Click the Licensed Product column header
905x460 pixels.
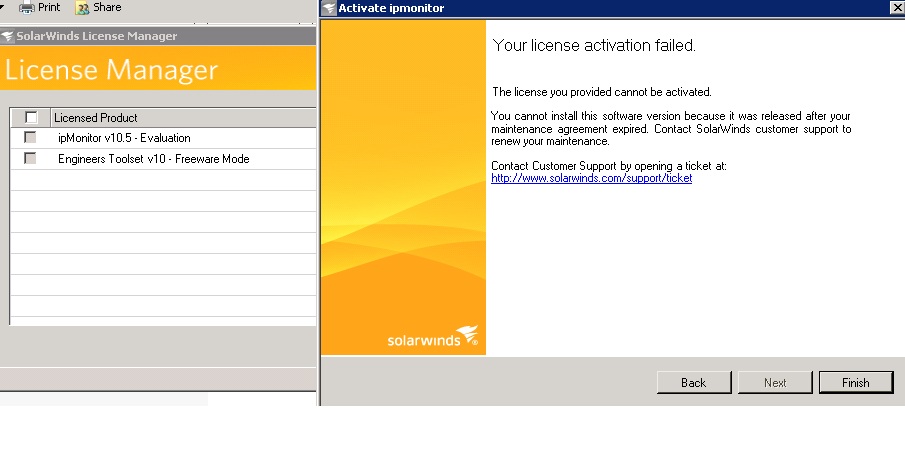pyautogui.click(x=184, y=118)
